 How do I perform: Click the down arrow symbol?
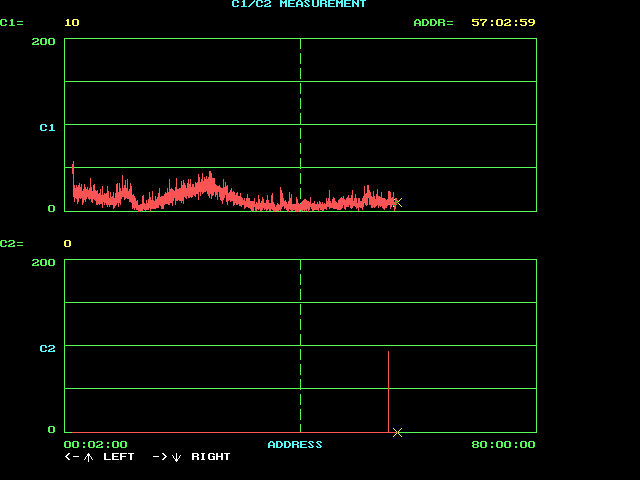pyautogui.click(x=176, y=457)
